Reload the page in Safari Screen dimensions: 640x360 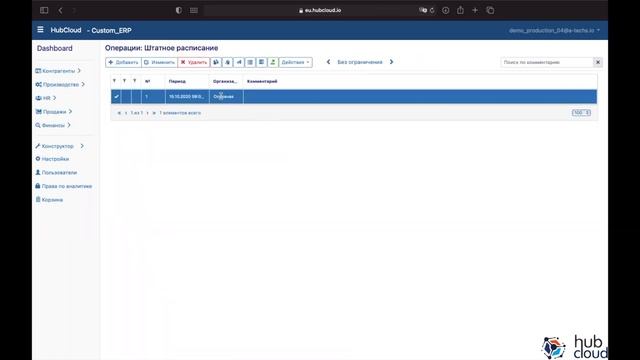coord(432,10)
